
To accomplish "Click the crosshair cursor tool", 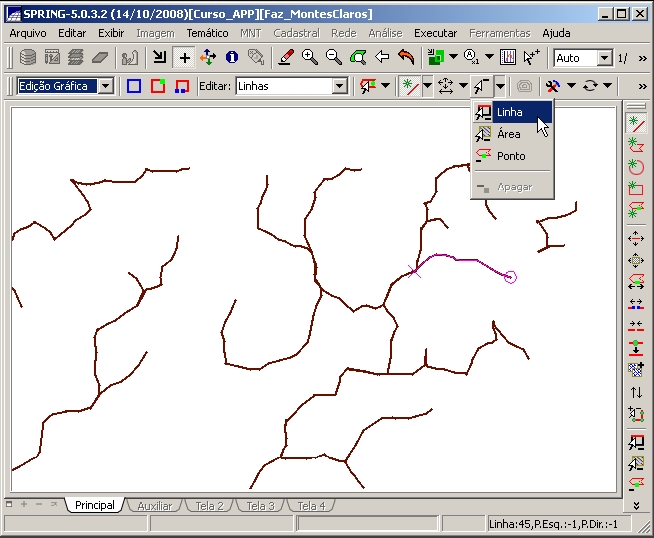I will click(184, 58).
